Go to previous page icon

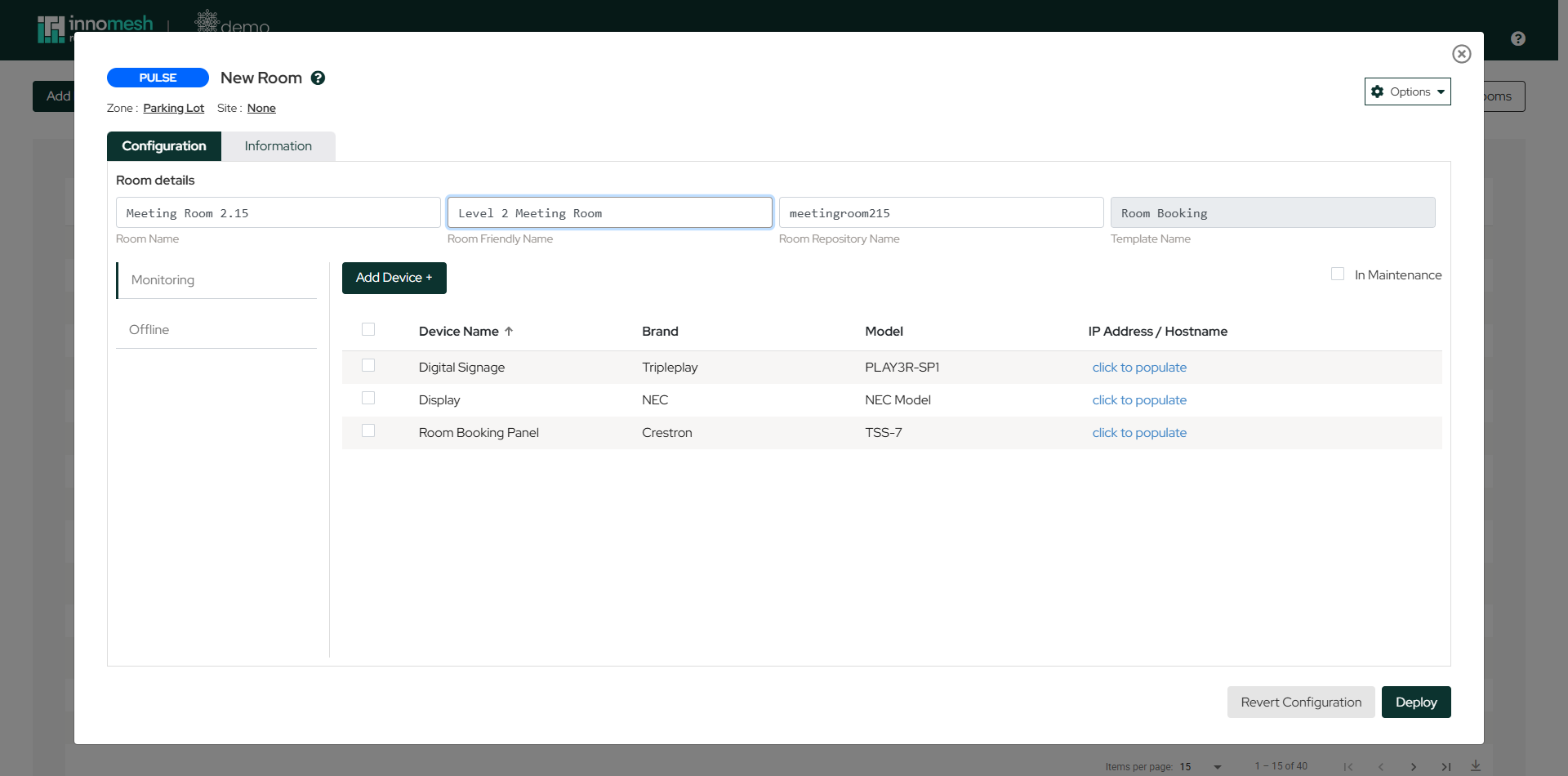point(1381,767)
